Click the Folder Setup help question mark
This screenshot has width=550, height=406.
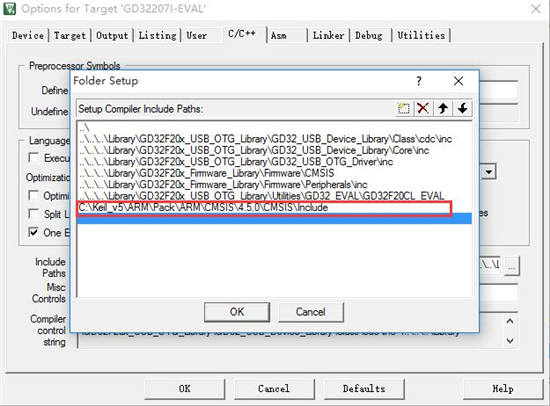(419, 81)
